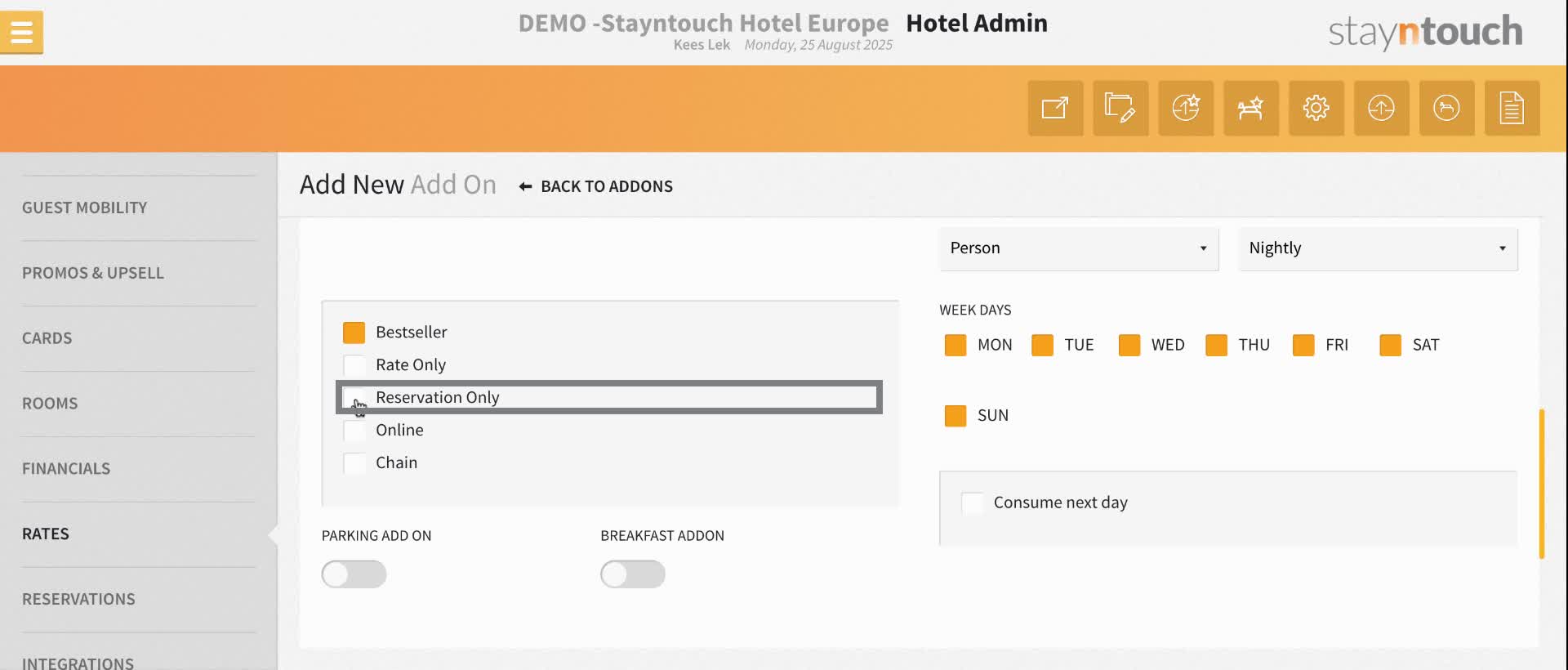Open the hamburger menu at top left
1568x670 pixels.
tap(21, 33)
